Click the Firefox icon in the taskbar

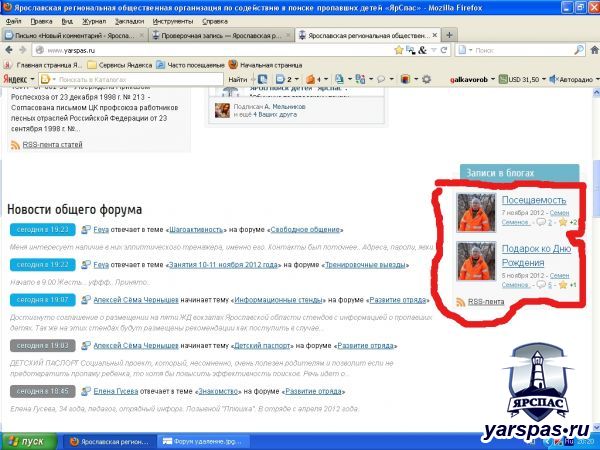72,440
